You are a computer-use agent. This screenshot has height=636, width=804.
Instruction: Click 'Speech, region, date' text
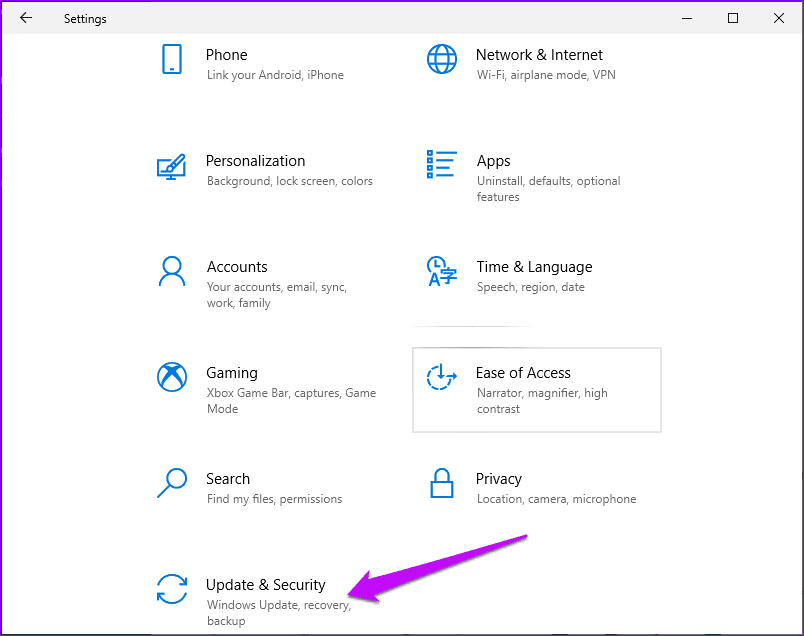pyautogui.click(x=531, y=287)
